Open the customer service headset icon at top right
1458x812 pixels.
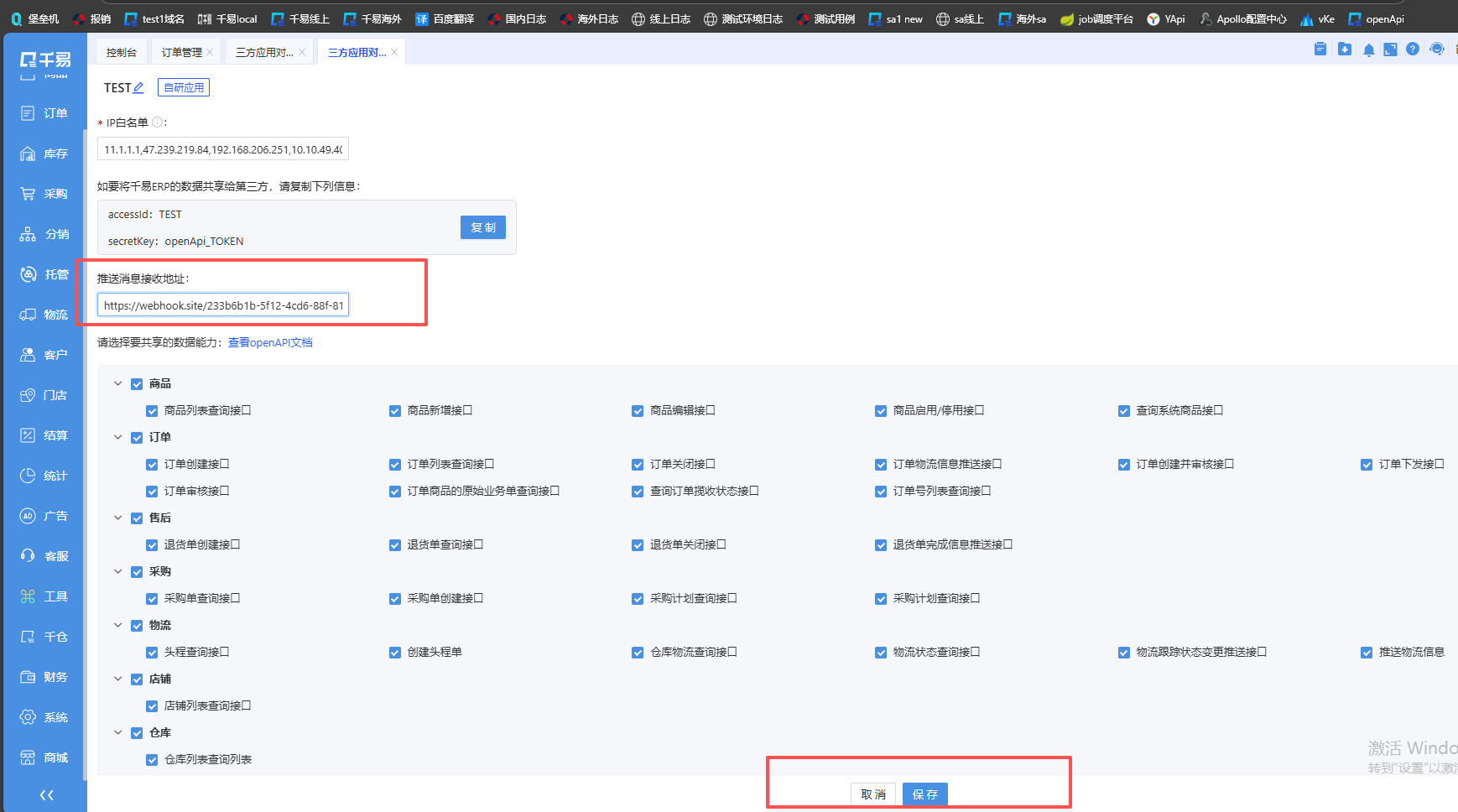pyautogui.click(x=1437, y=49)
